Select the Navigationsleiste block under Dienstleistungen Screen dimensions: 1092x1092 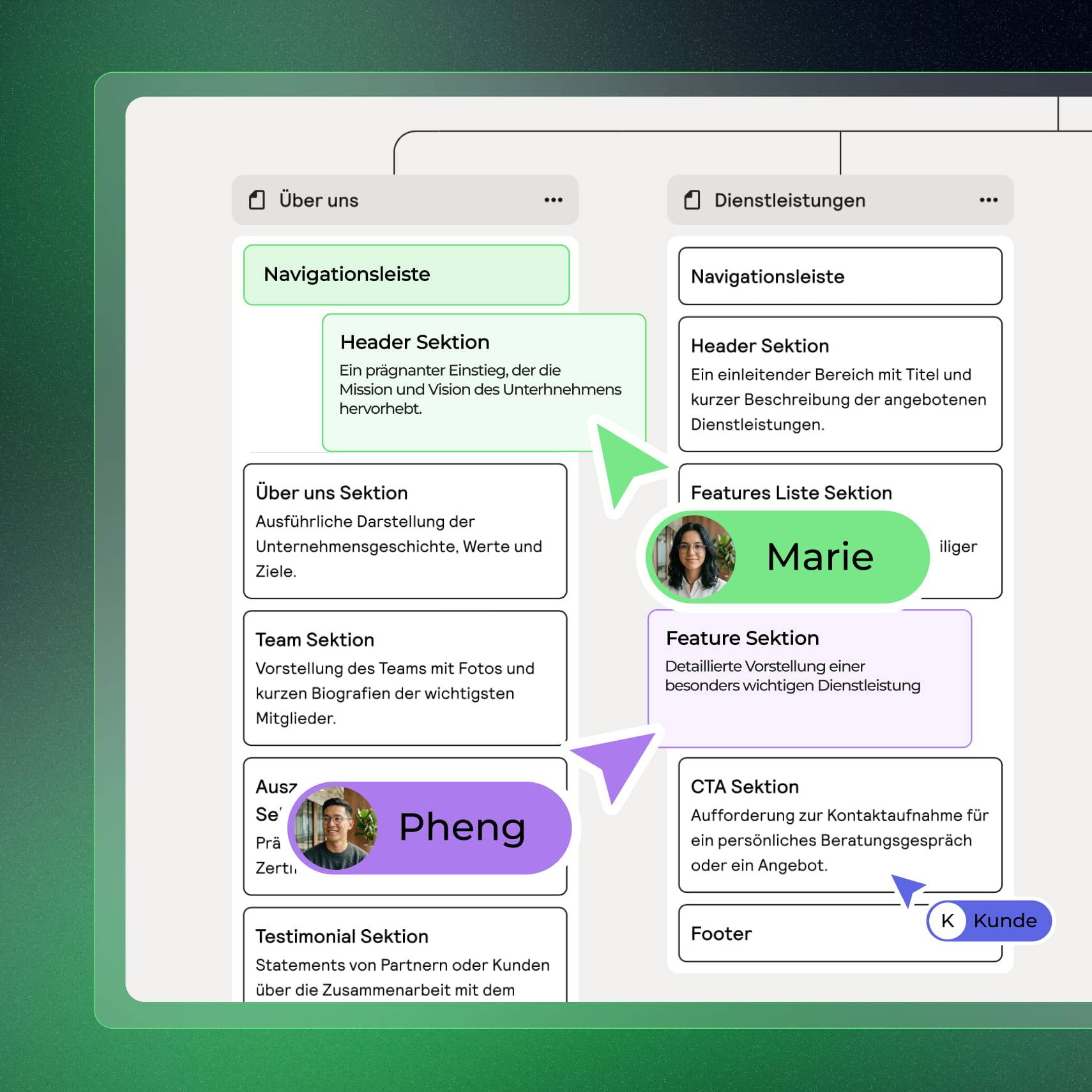point(840,277)
